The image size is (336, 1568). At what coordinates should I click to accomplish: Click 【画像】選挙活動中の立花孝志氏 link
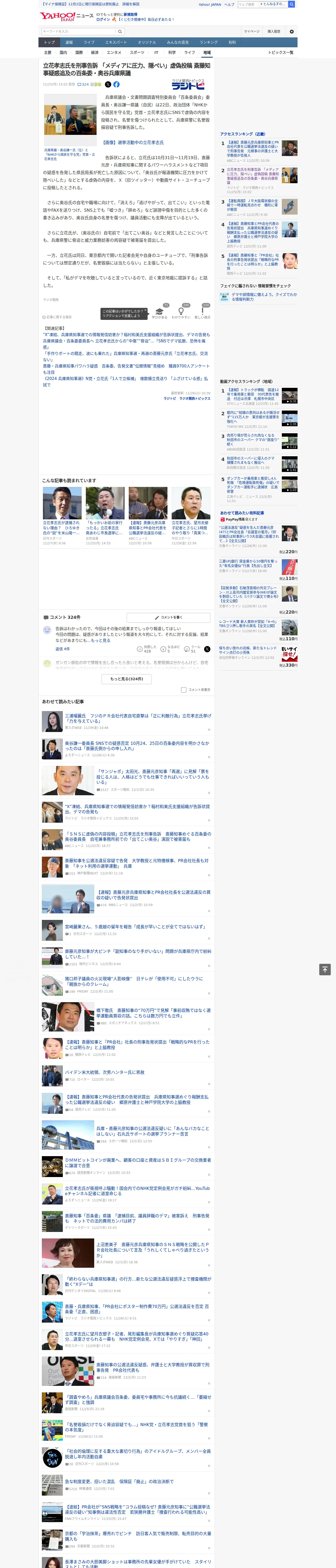click(132, 142)
